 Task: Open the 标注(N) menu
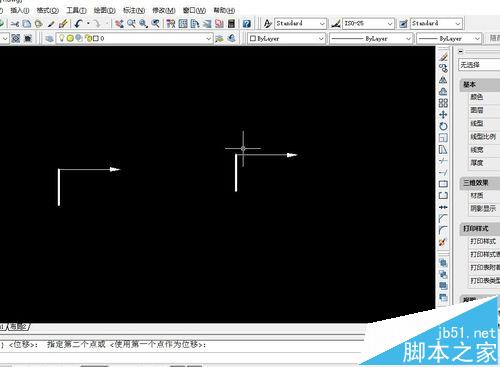click(134, 10)
